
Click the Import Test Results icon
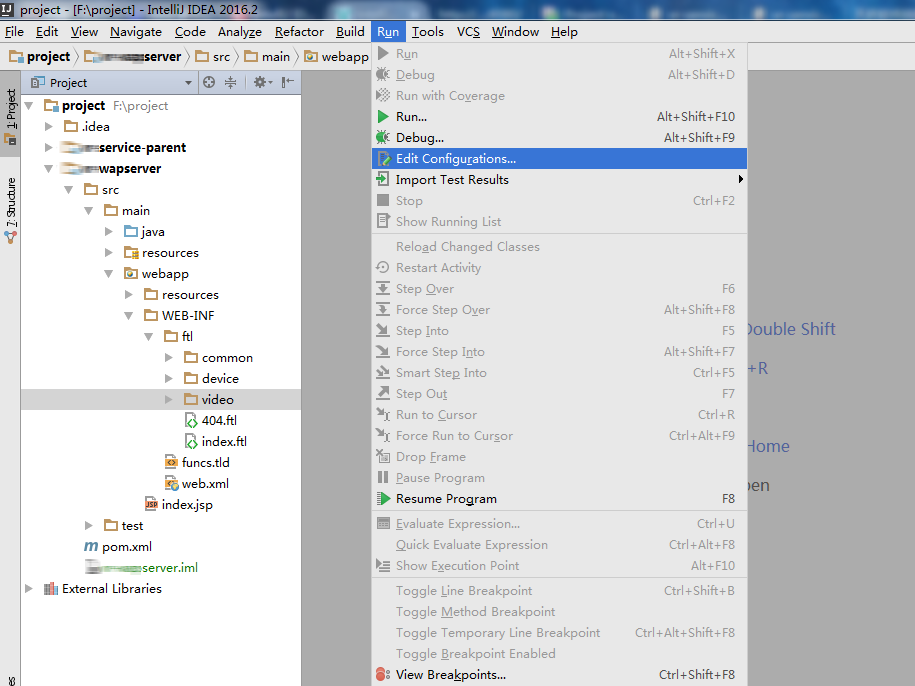(x=383, y=179)
